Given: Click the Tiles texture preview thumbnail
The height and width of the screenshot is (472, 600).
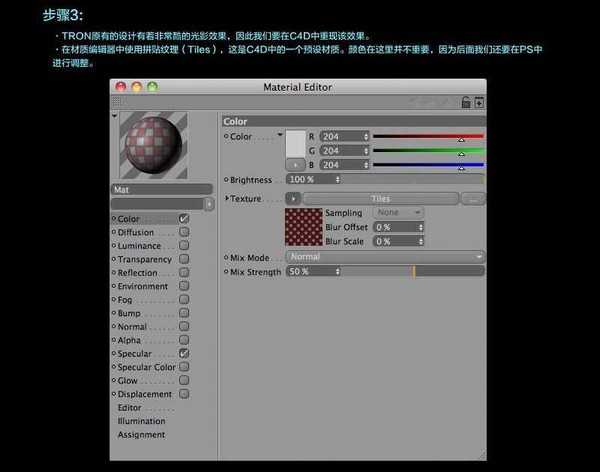Looking at the screenshot, I should pos(304,227).
